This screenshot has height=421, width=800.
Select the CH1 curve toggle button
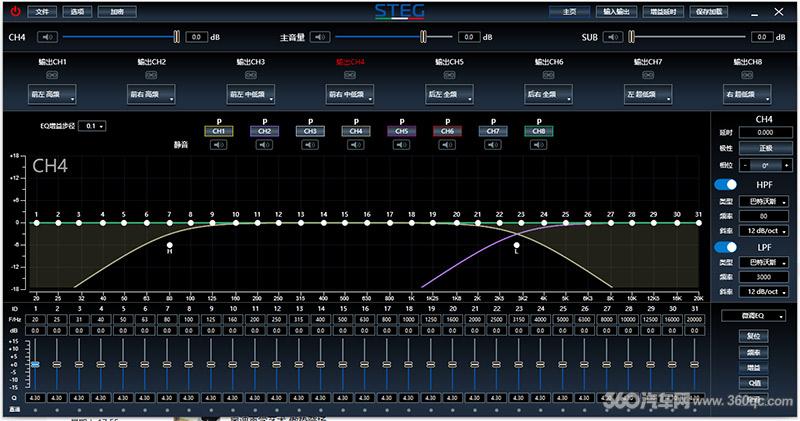(219, 131)
